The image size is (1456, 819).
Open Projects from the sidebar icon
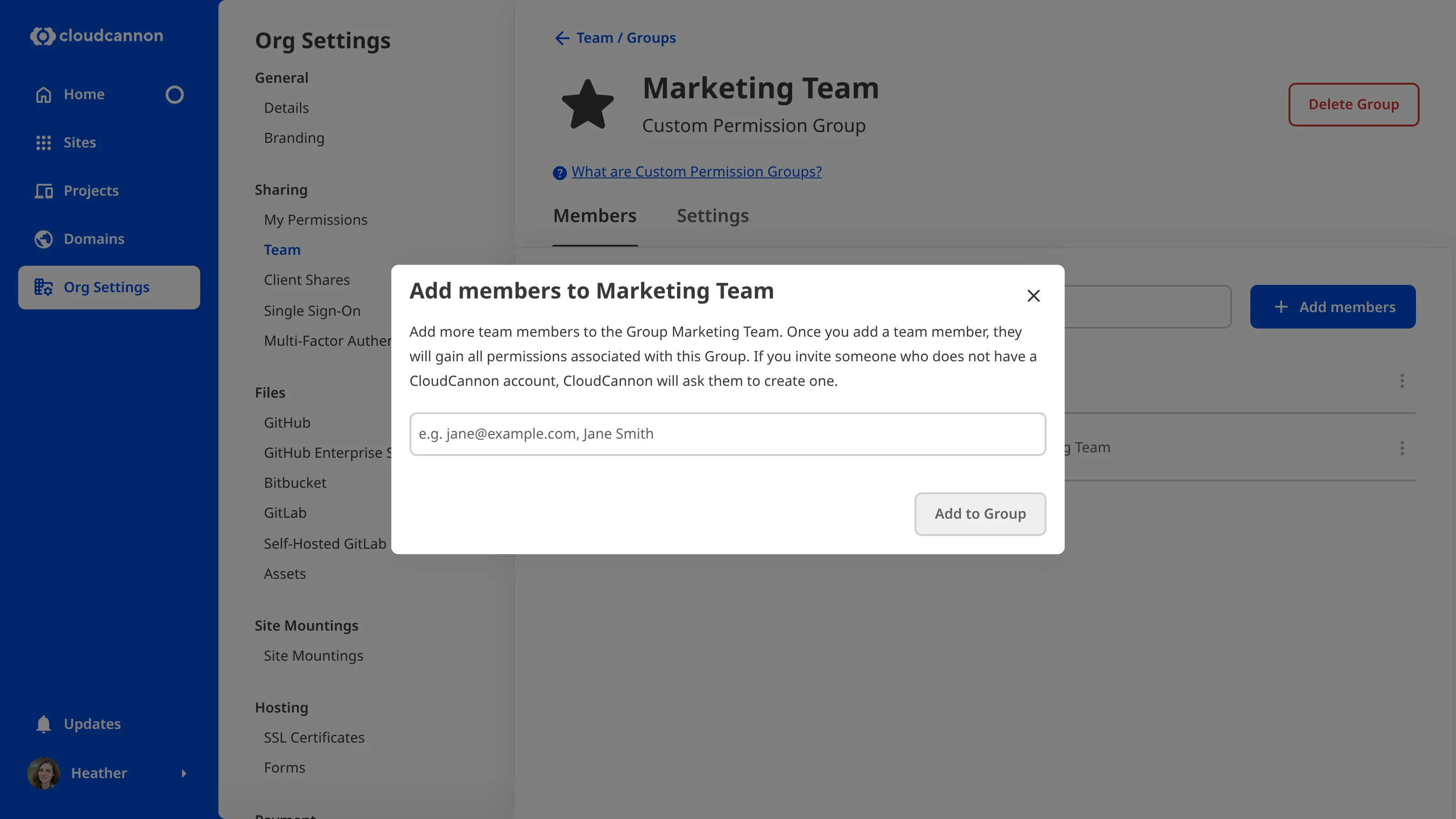44,191
